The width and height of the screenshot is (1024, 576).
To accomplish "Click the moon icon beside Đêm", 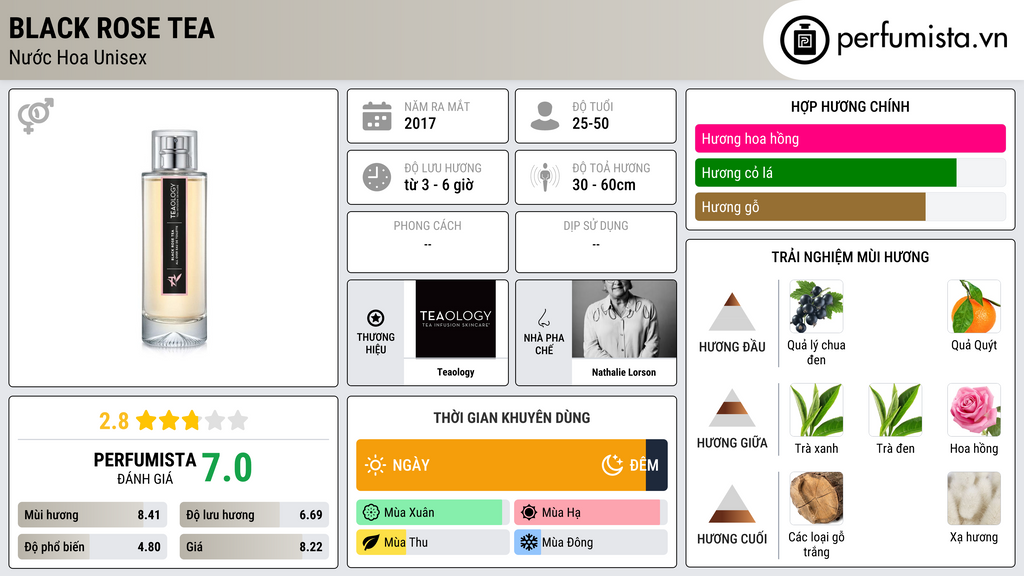I will (x=612, y=465).
